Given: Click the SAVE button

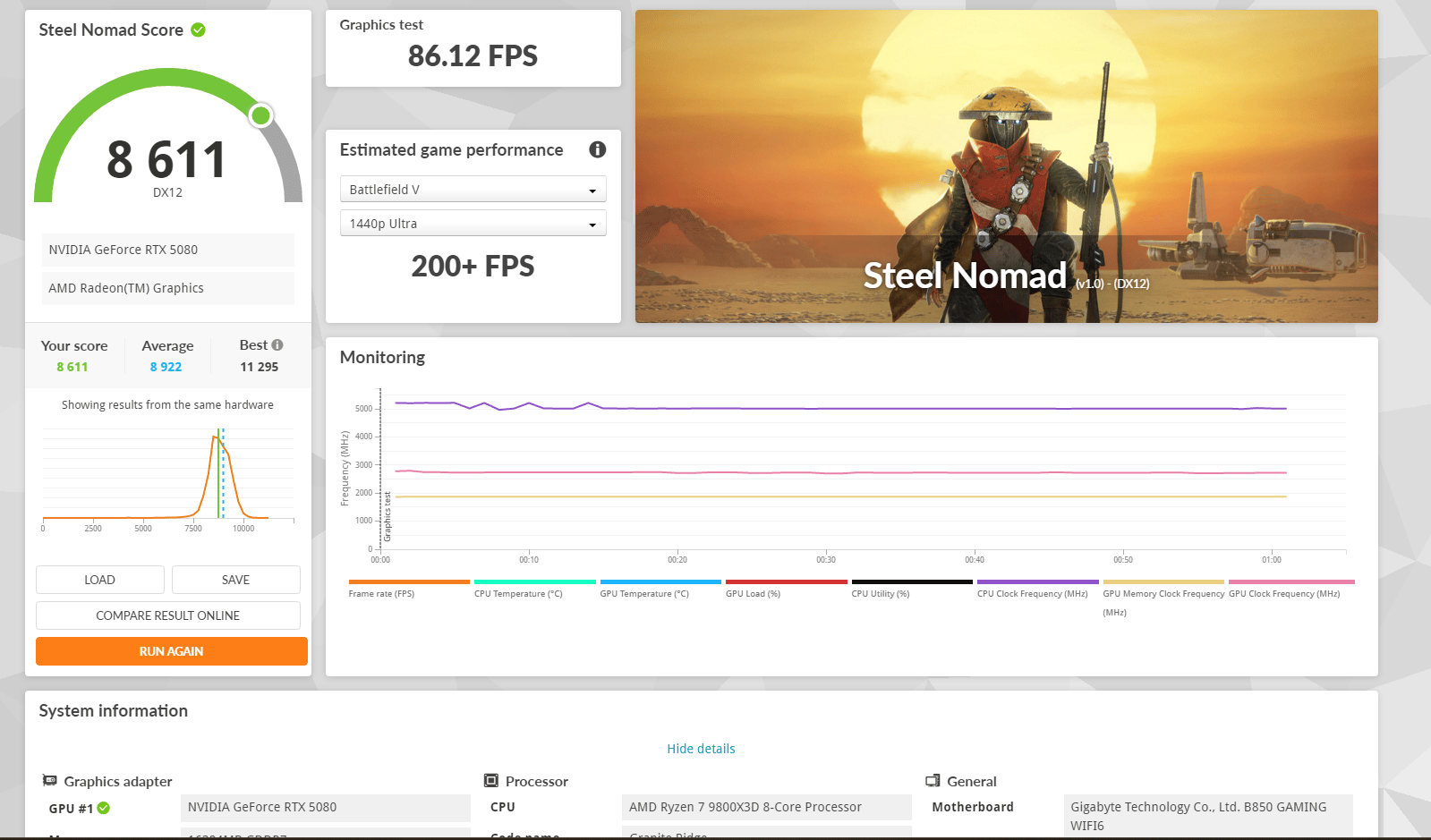Looking at the screenshot, I should pyautogui.click(x=235, y=580).
